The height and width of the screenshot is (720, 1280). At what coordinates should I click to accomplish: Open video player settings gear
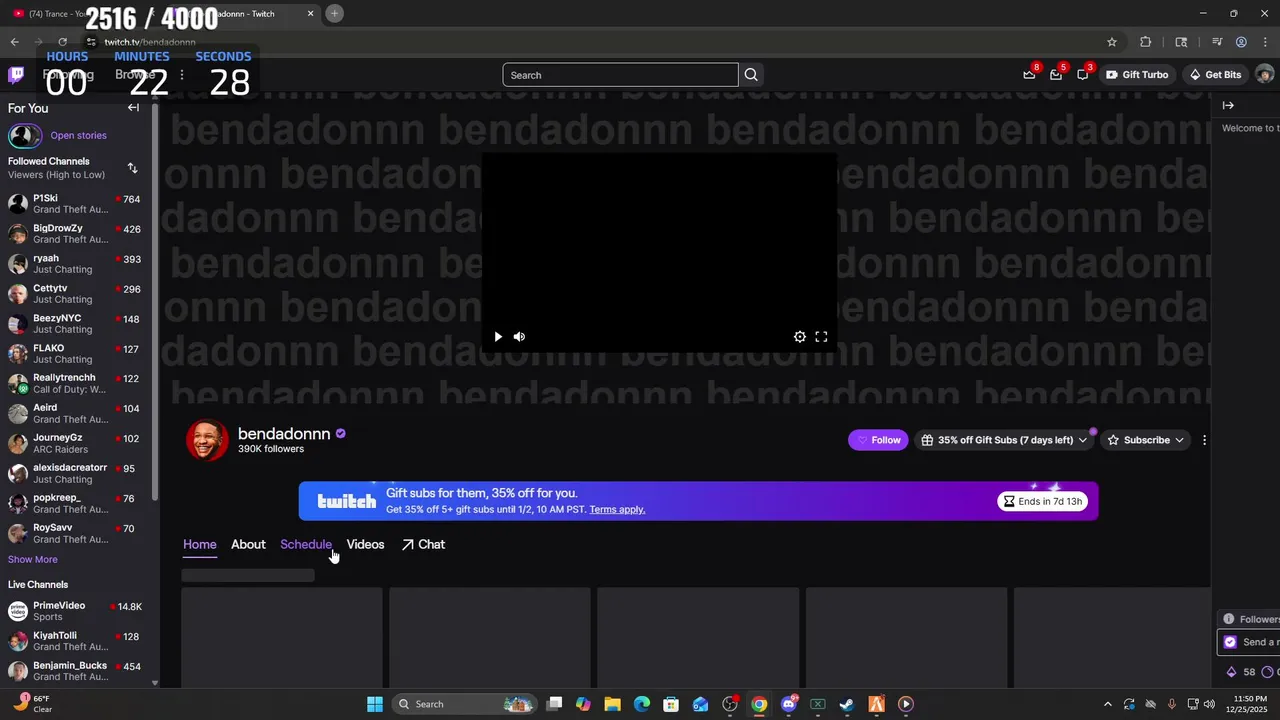pyautogui.click(x=800, y=337)
